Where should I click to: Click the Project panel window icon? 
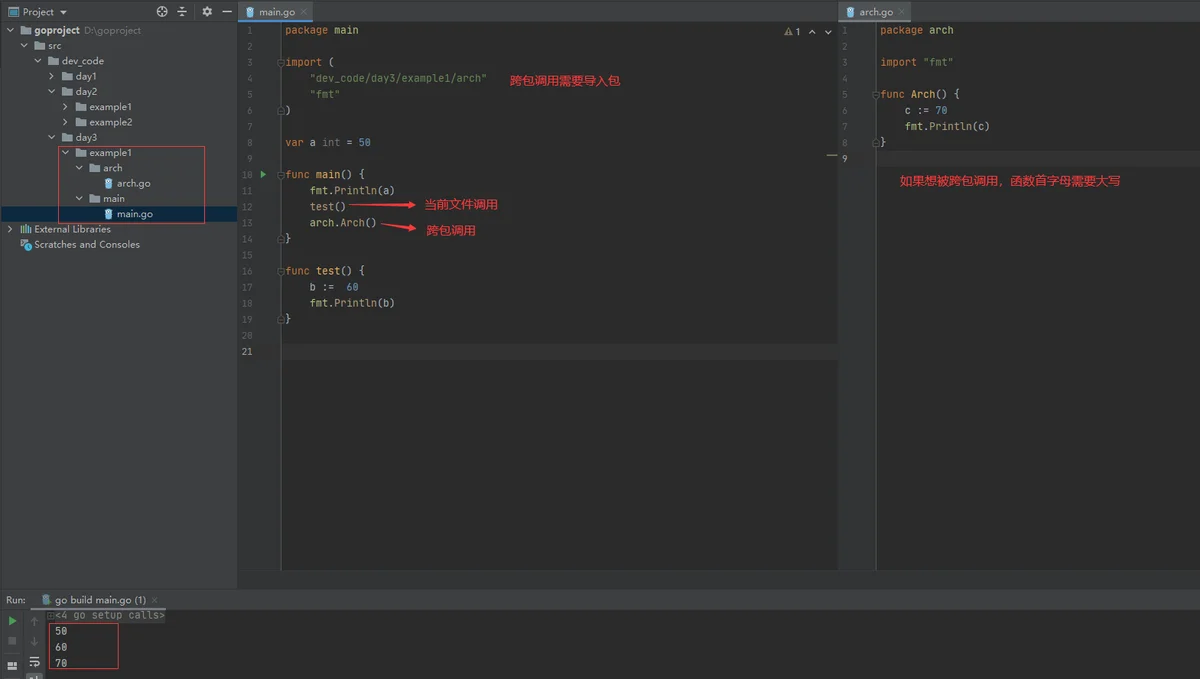[x=13, y=12]
